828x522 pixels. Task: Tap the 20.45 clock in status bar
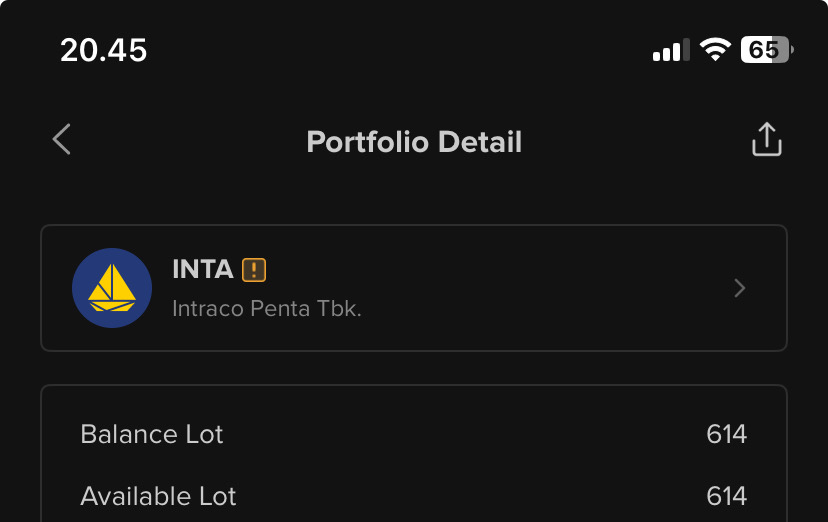click(x=104, y=50)
